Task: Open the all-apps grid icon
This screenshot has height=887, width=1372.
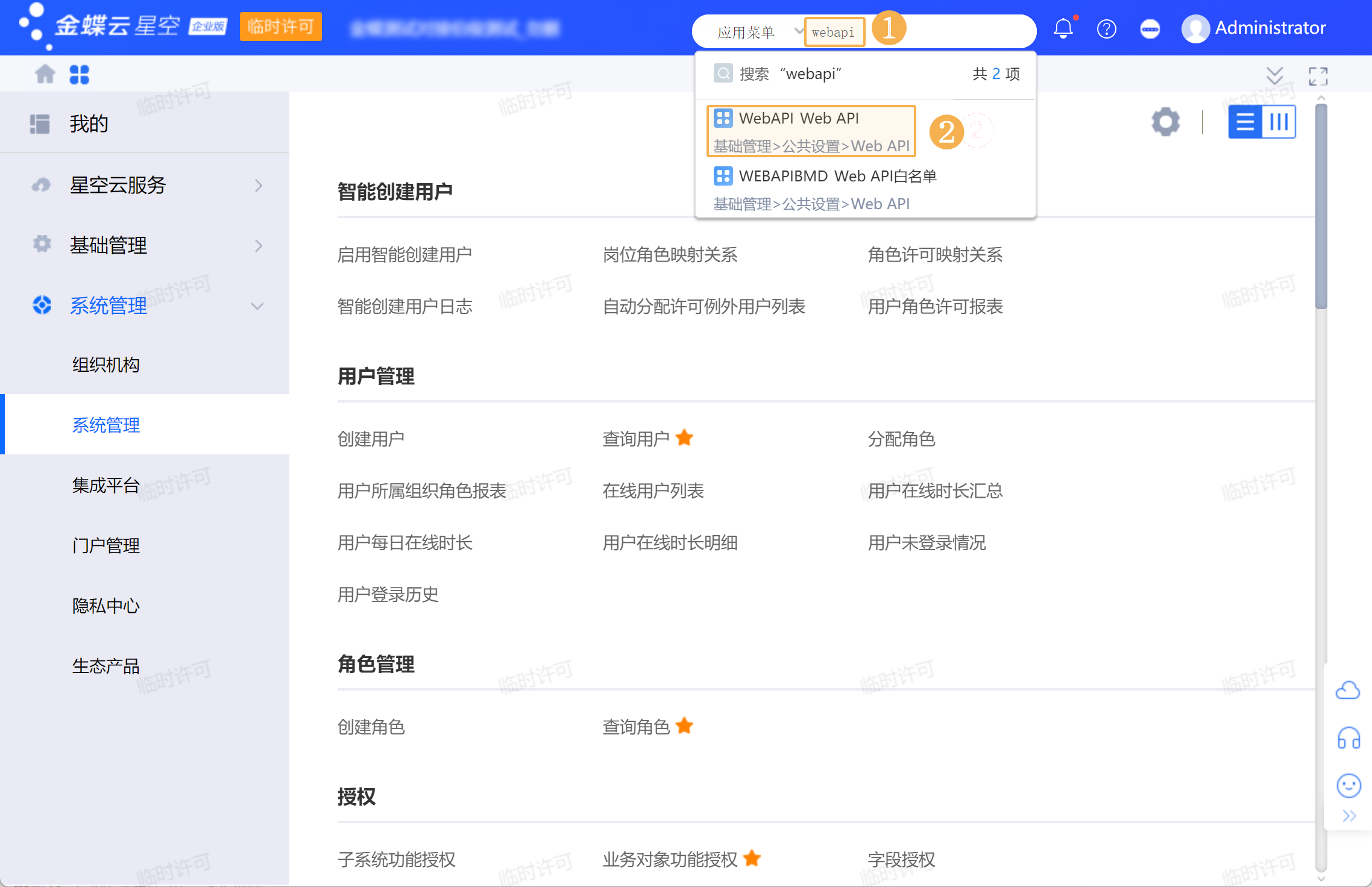Action: pyautogui.click(x=79, y=74)
